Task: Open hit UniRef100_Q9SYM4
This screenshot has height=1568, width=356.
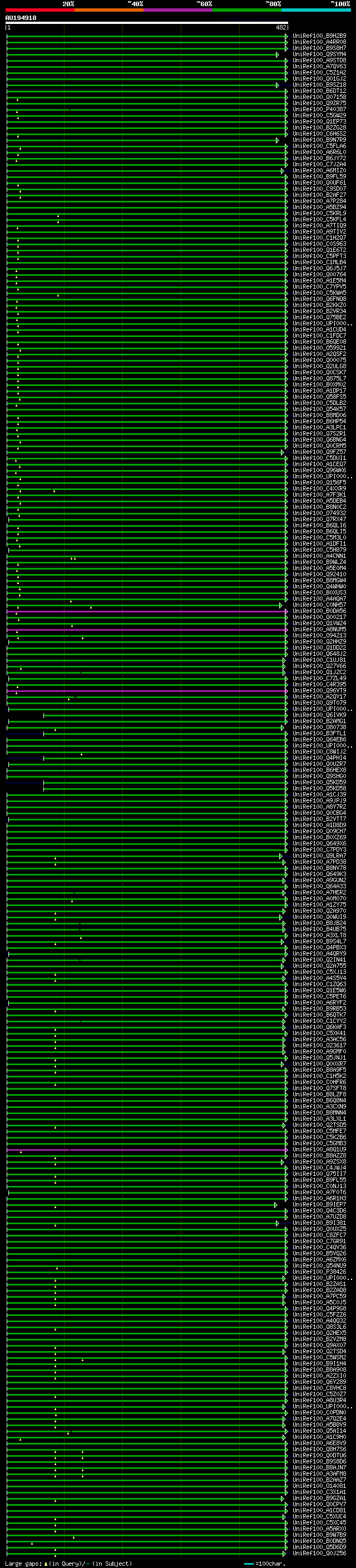Action: pos(319,54)
